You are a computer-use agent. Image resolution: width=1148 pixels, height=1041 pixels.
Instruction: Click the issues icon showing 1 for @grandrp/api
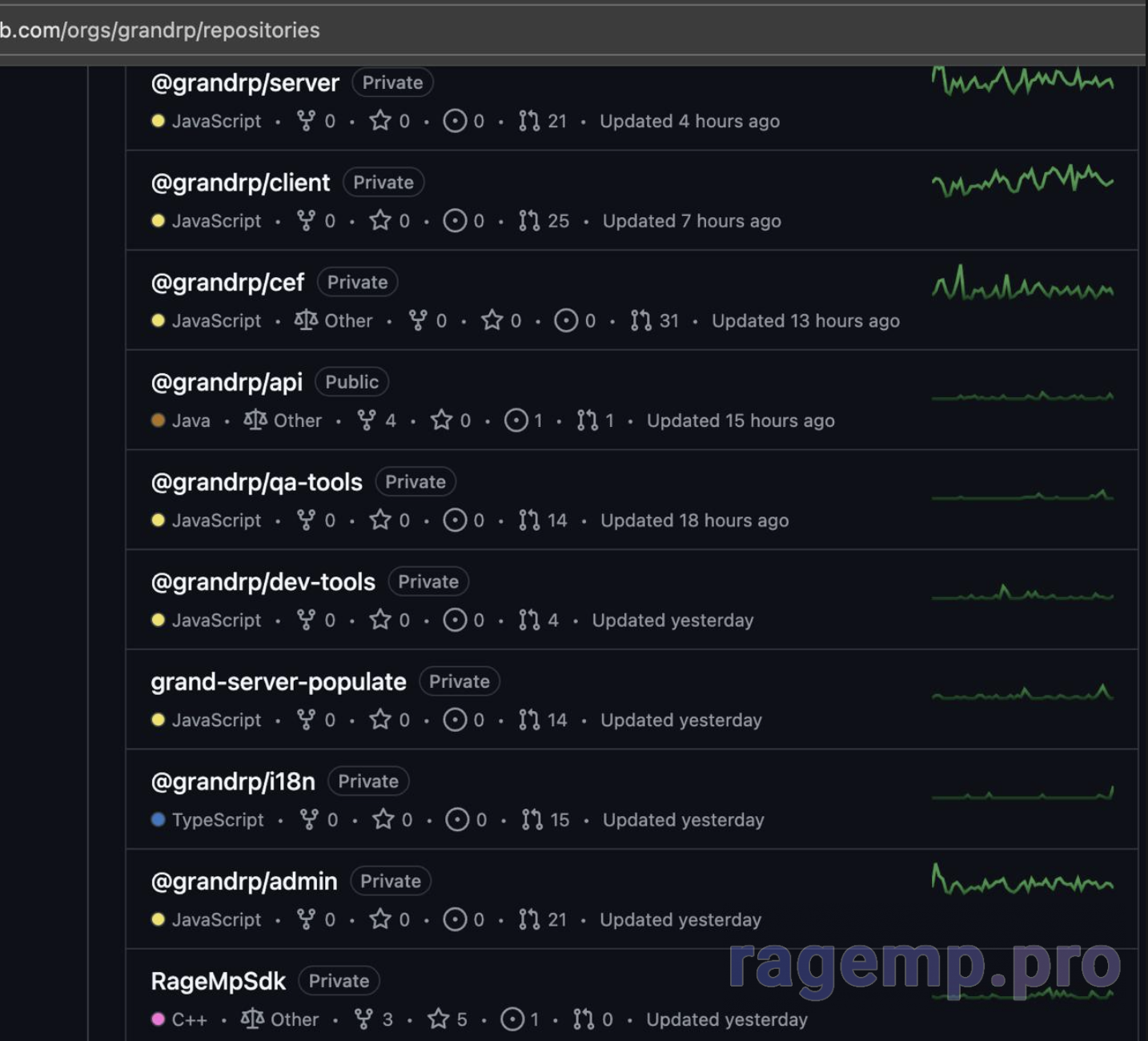(x=516, y=420)
